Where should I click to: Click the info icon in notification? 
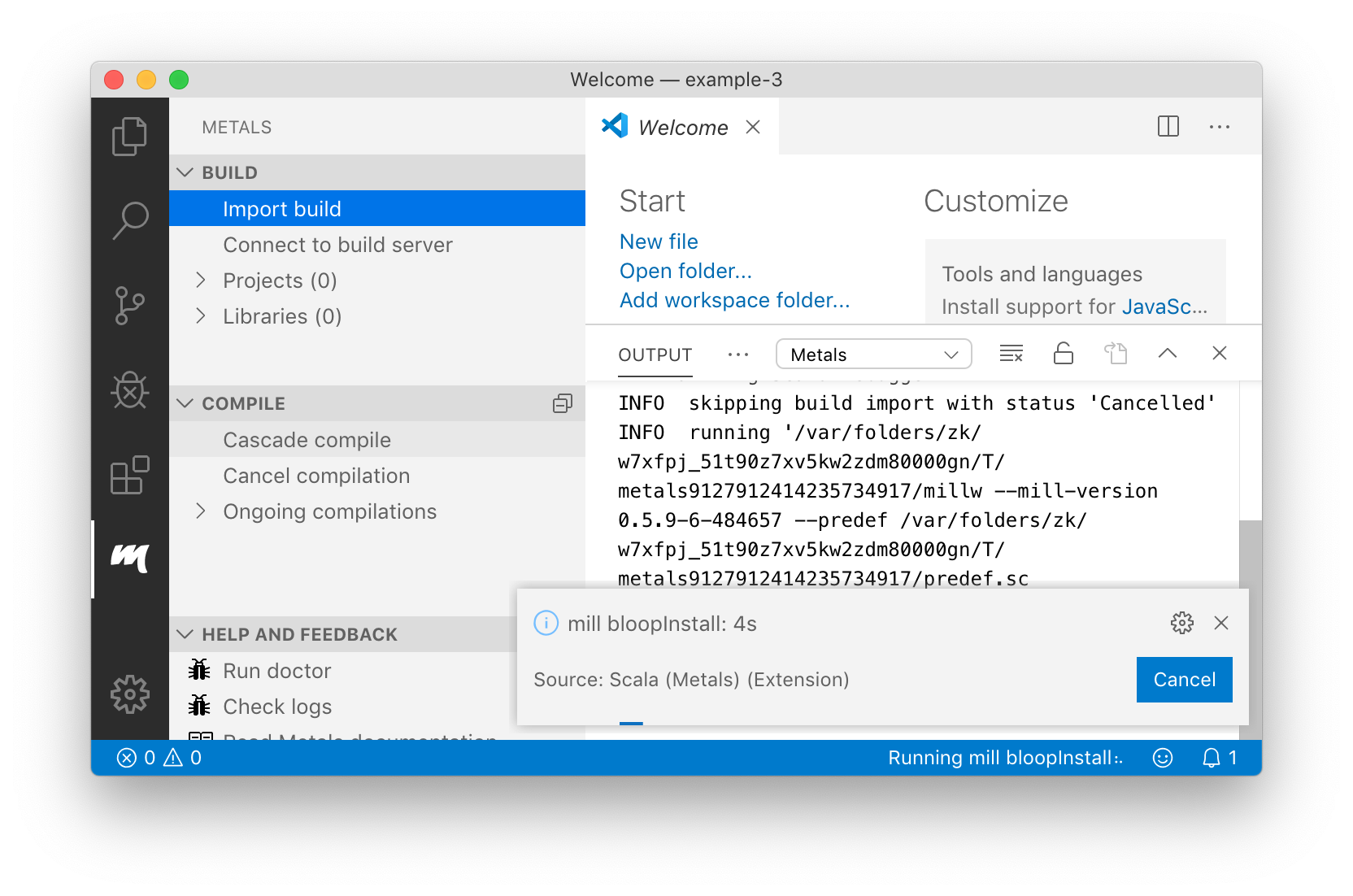click(x=546, y=623)
